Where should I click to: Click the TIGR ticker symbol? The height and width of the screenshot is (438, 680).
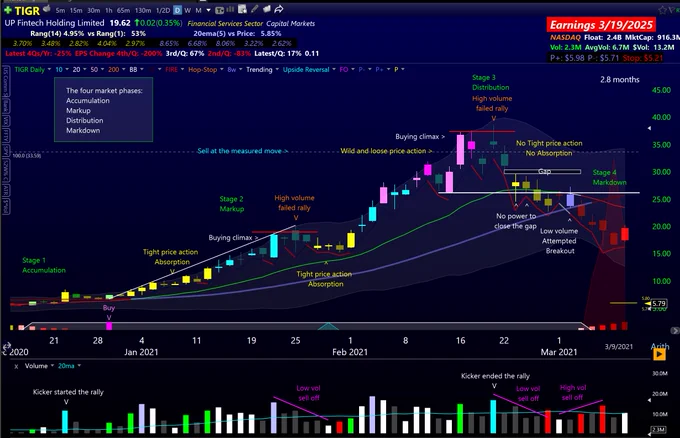tap(27, 10)
